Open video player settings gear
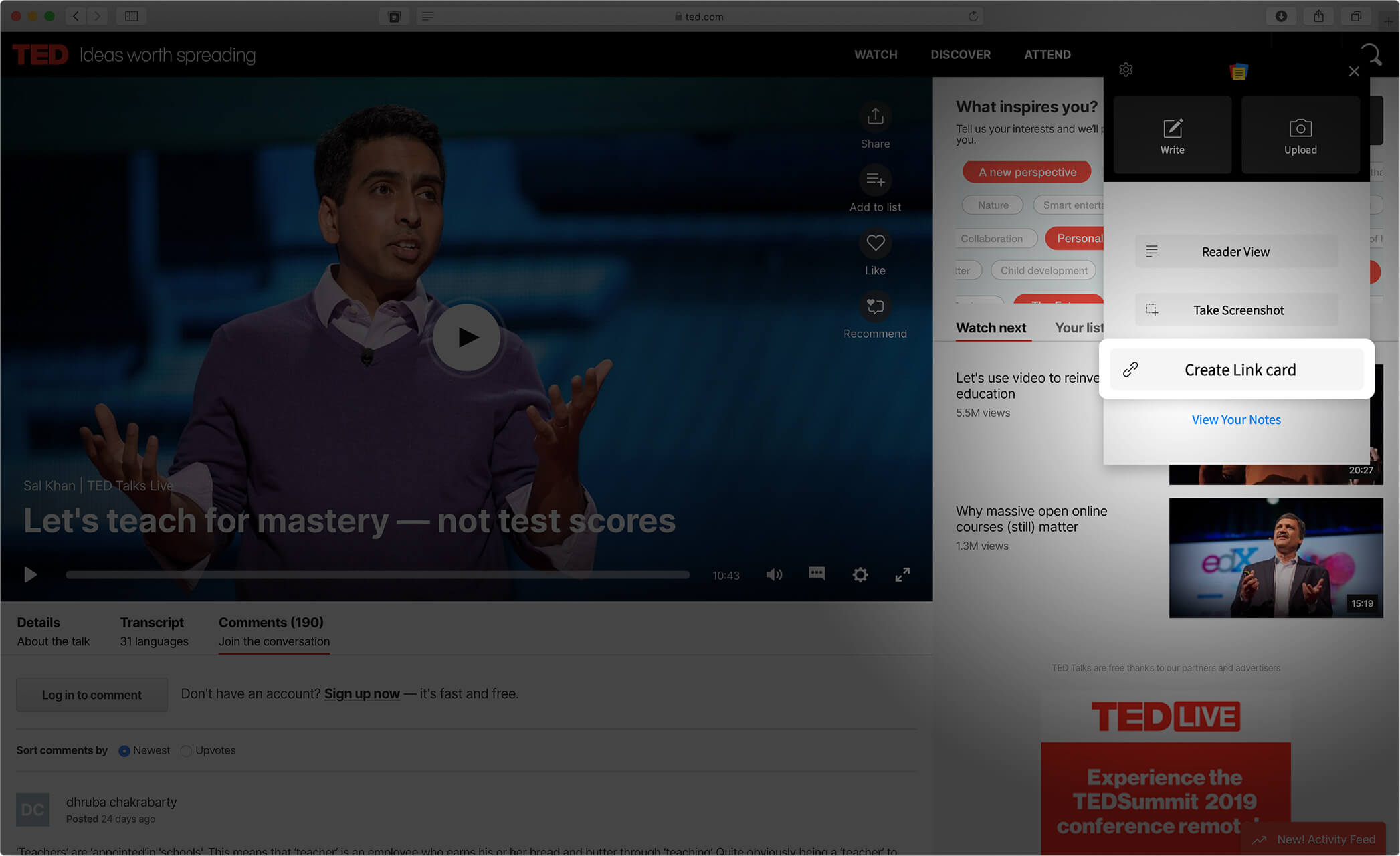 860,575
